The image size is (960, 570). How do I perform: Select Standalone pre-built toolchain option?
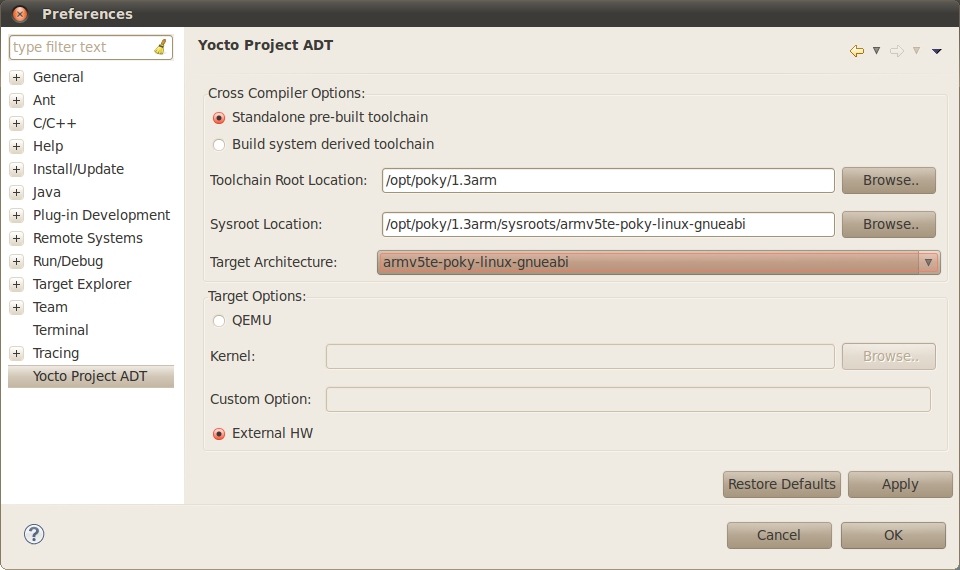click(x=219, y=118)
